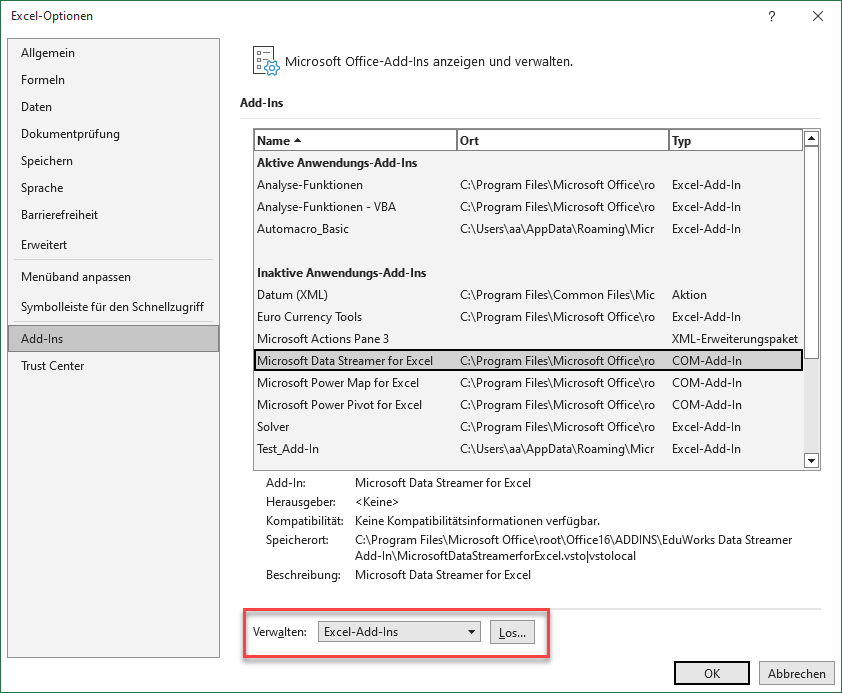Open the Verwalten Excel-Add-Ins dropdown

point(400,632)
